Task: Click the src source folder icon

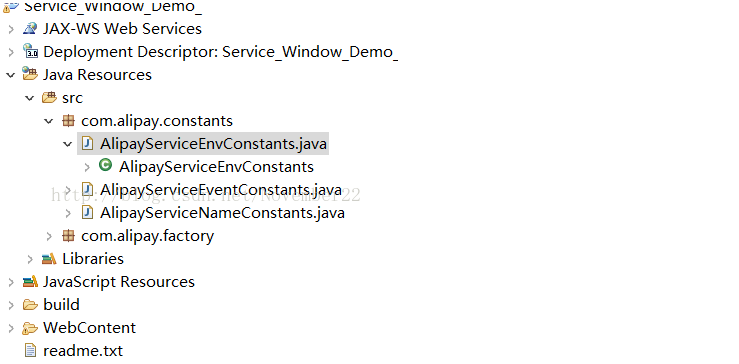Action: [x=49, y=98]
